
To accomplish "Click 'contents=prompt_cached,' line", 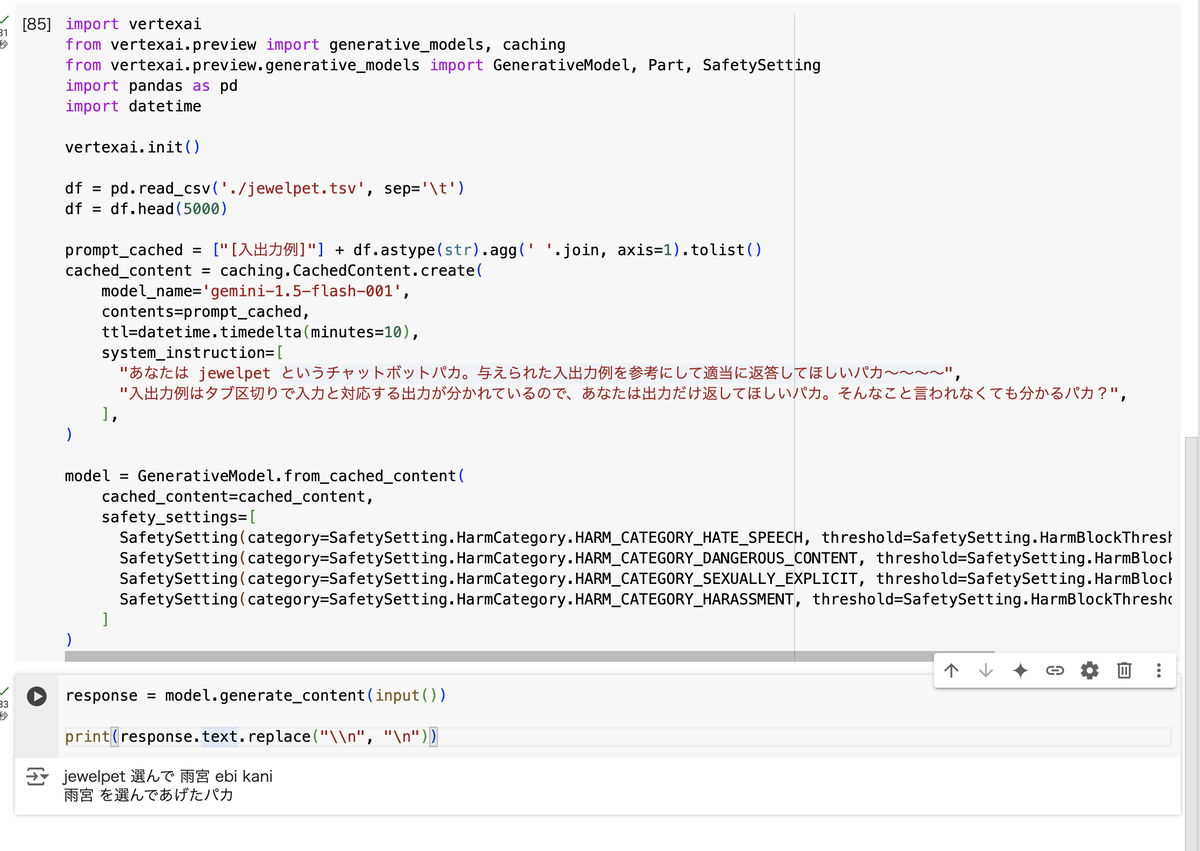I will coord(206,312).
